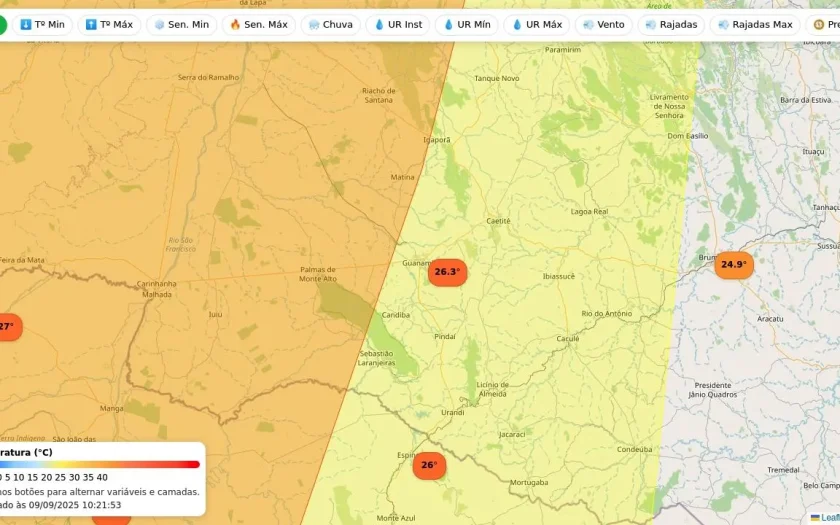Click the Iuiú town label
Image resolution: width=840 pixels, height=525 pixels.
pos(215,314)
